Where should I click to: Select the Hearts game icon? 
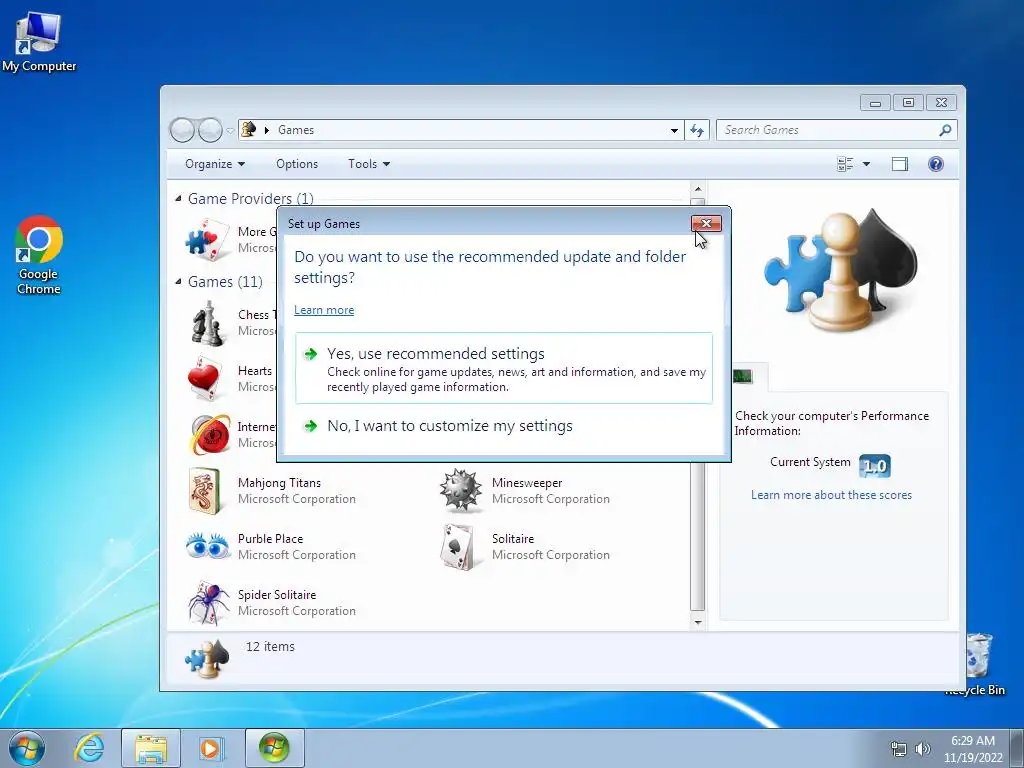pos(206,379)
